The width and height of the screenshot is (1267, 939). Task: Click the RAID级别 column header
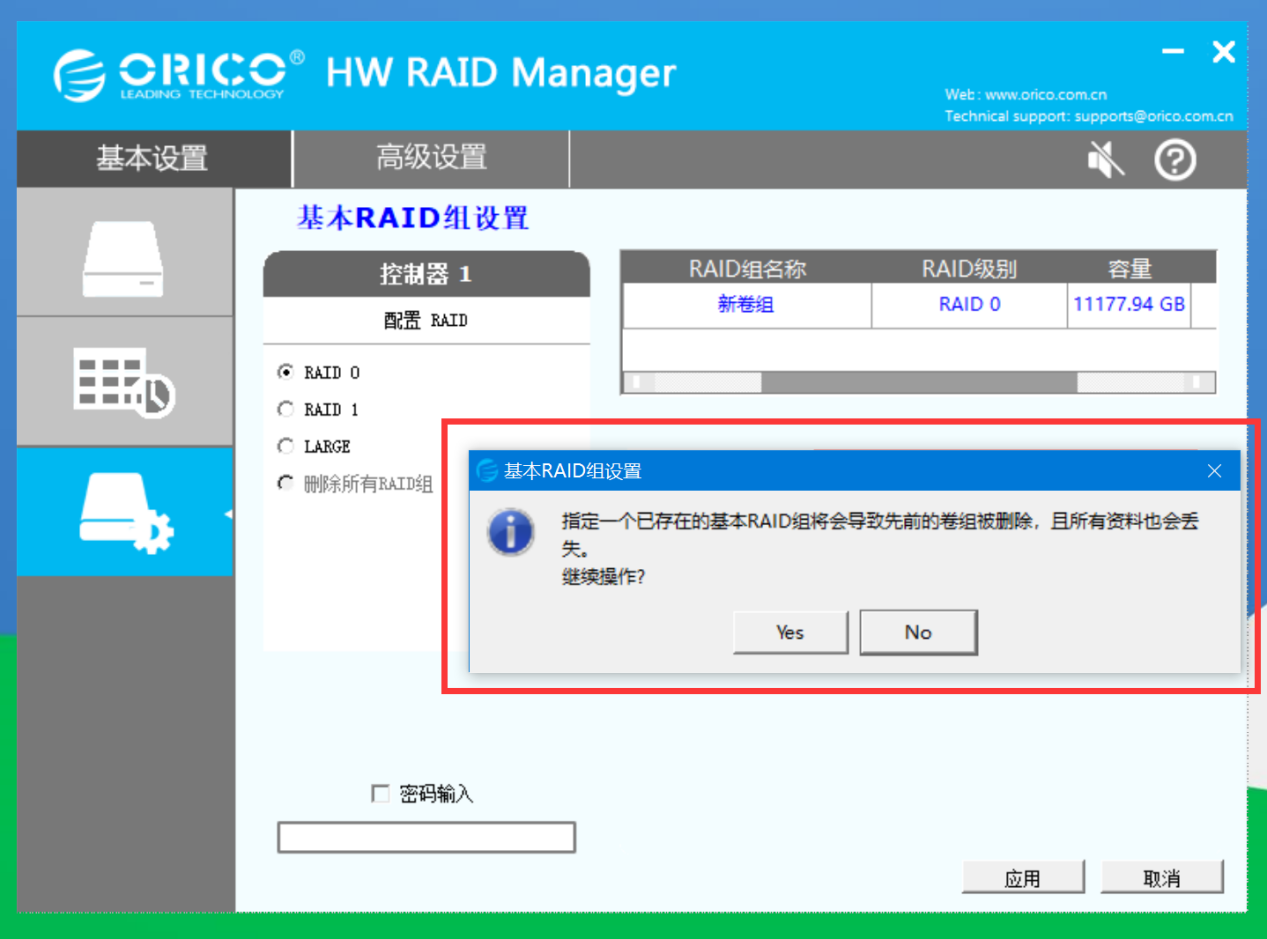pyautogui.click(x=969, y=269)
